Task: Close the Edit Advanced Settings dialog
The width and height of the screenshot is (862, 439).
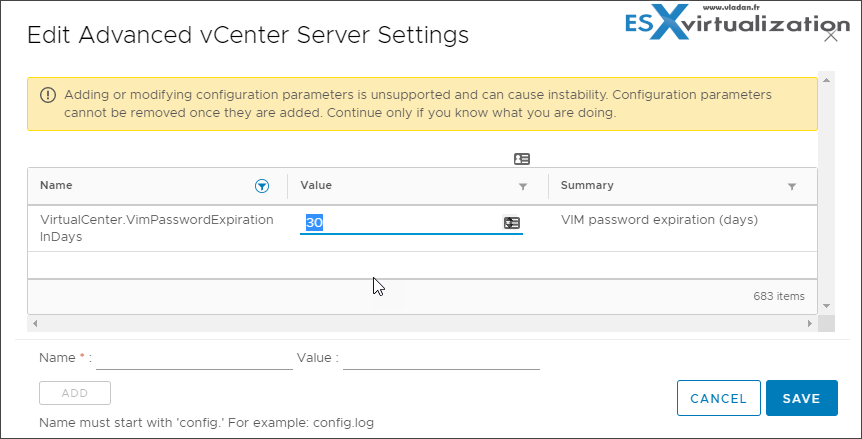Action: [x=831, y=36]
